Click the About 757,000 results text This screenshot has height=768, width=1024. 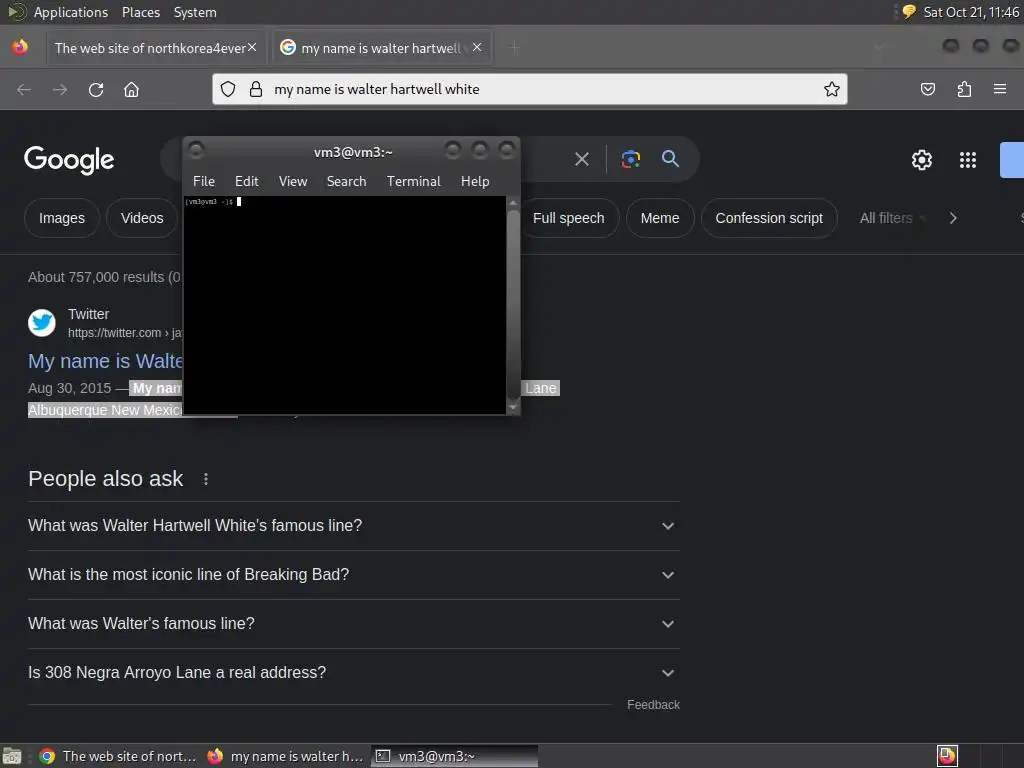[x=104, y=277]
